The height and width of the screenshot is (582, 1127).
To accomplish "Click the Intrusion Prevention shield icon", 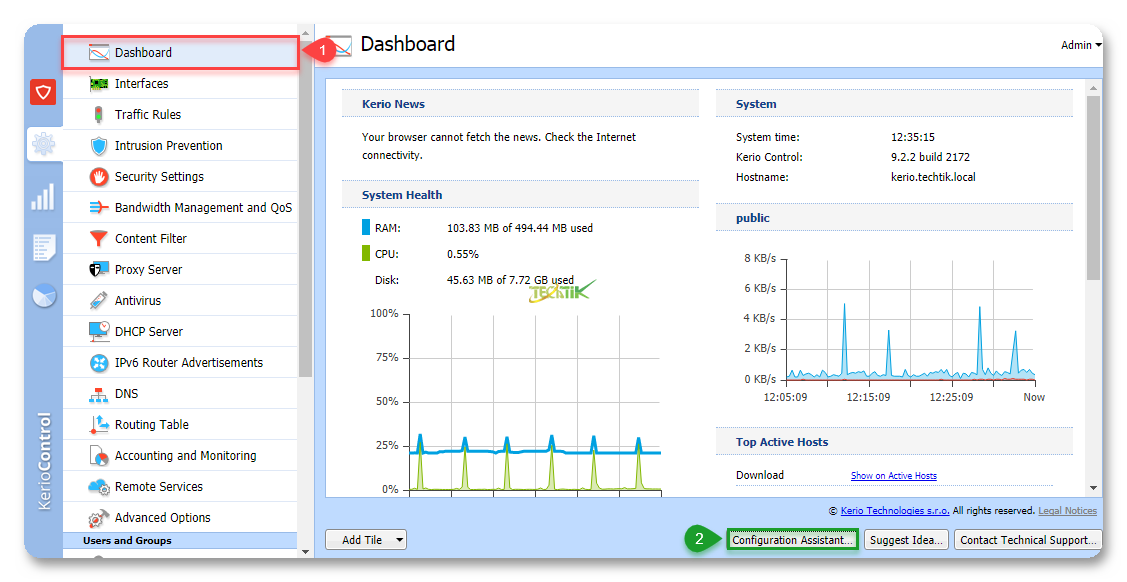I will [99, 146].
